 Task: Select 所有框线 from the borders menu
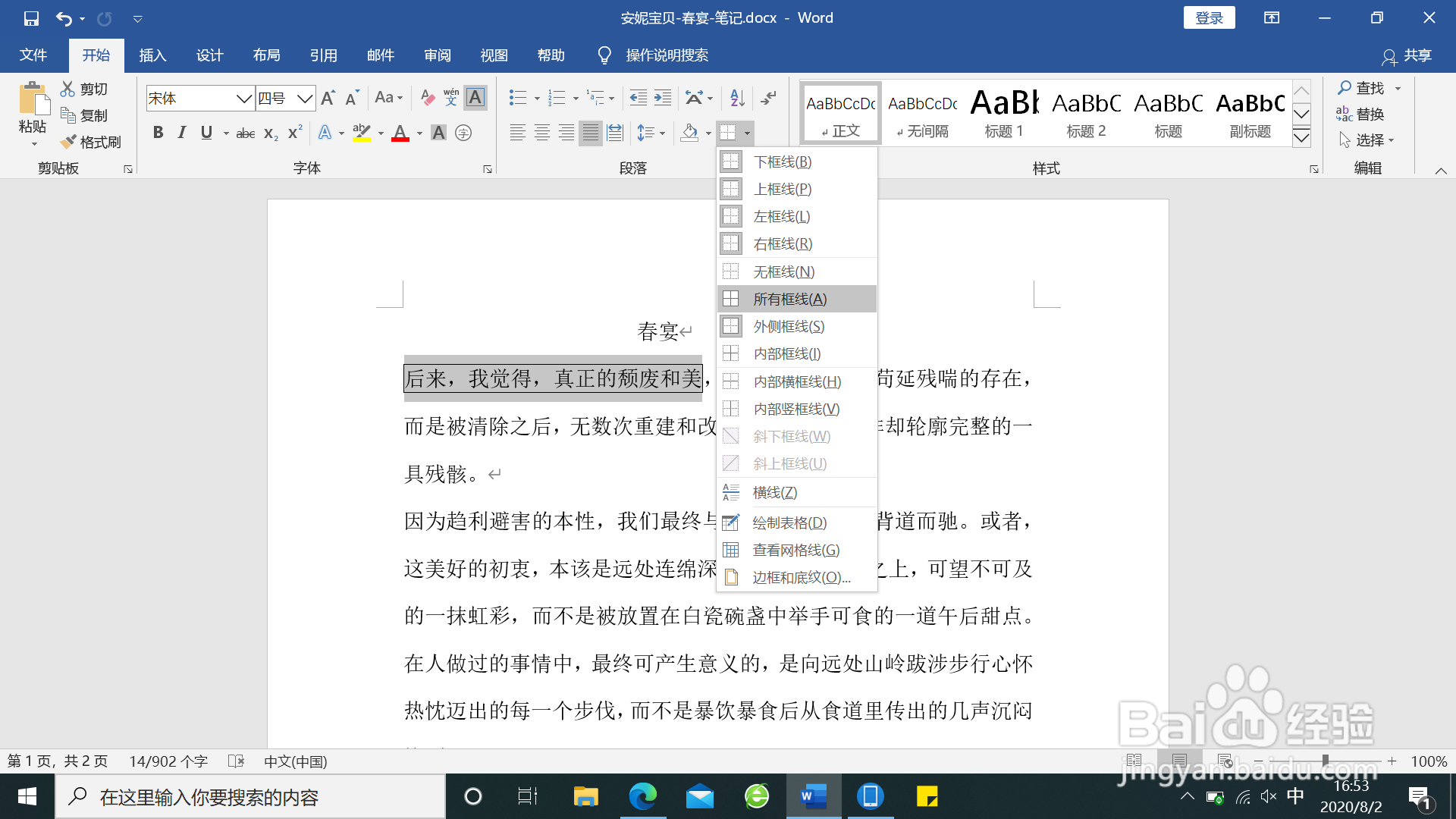coord(789,298)
